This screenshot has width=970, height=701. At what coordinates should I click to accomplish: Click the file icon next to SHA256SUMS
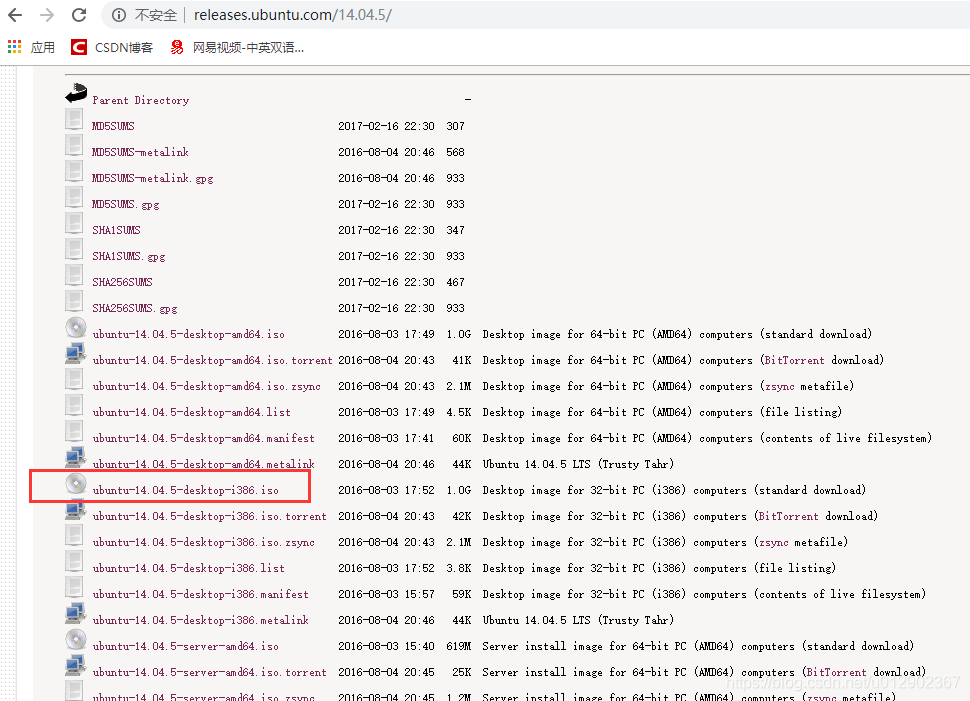tap(74, 275)
